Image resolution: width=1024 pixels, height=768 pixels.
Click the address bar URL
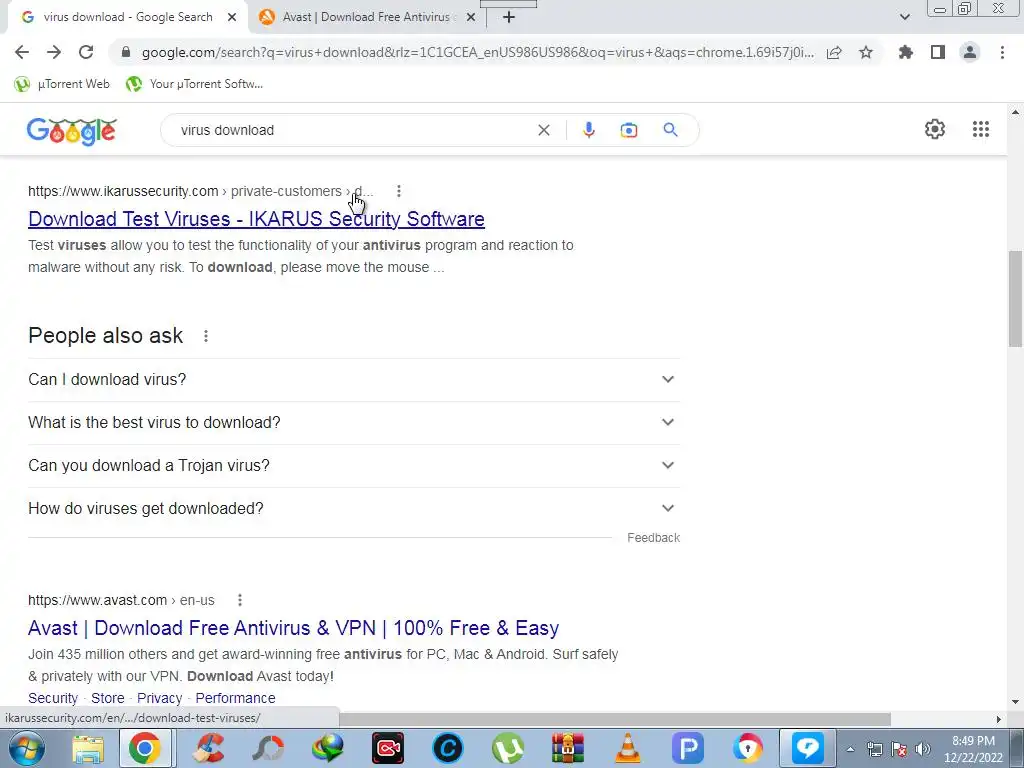477,52
